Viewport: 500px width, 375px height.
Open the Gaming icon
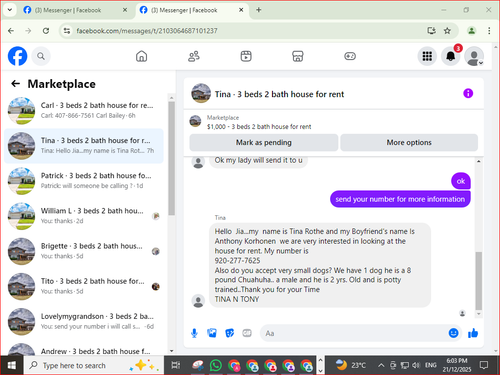pyautogui.click(x=350, y=56)
